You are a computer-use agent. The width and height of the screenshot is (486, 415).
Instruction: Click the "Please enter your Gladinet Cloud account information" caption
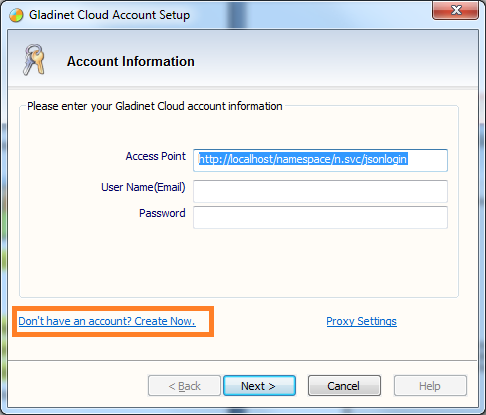[x=155, y=106]
